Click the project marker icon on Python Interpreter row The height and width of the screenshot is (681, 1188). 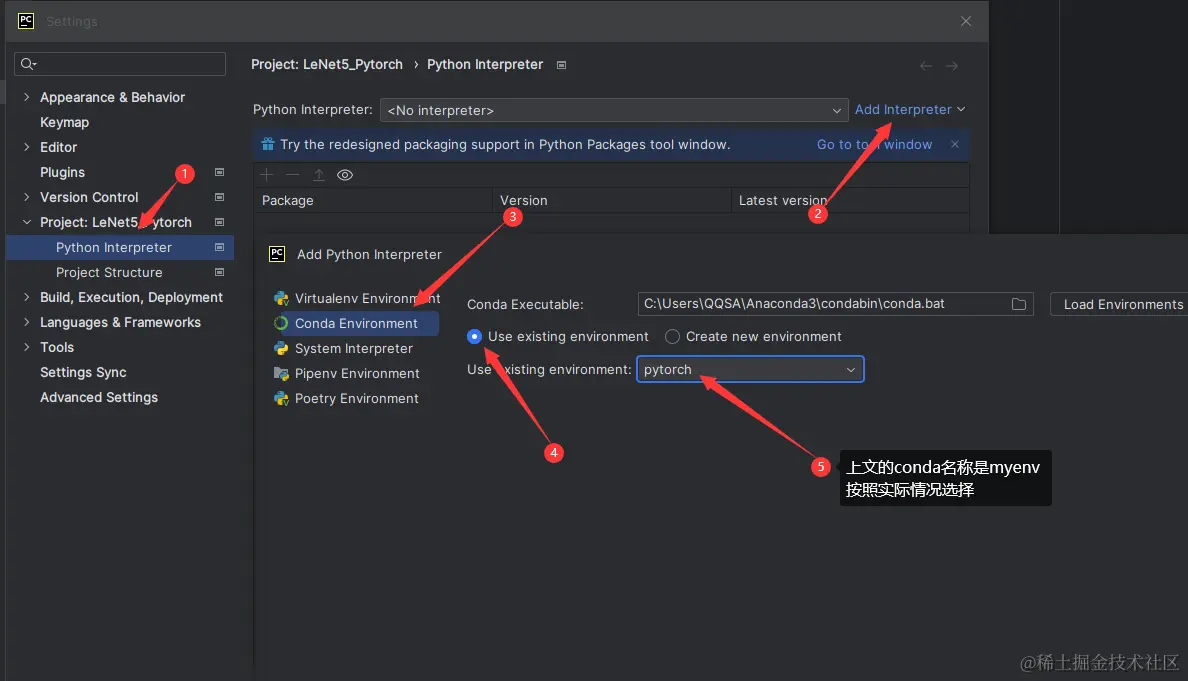[x=219, y=247]
